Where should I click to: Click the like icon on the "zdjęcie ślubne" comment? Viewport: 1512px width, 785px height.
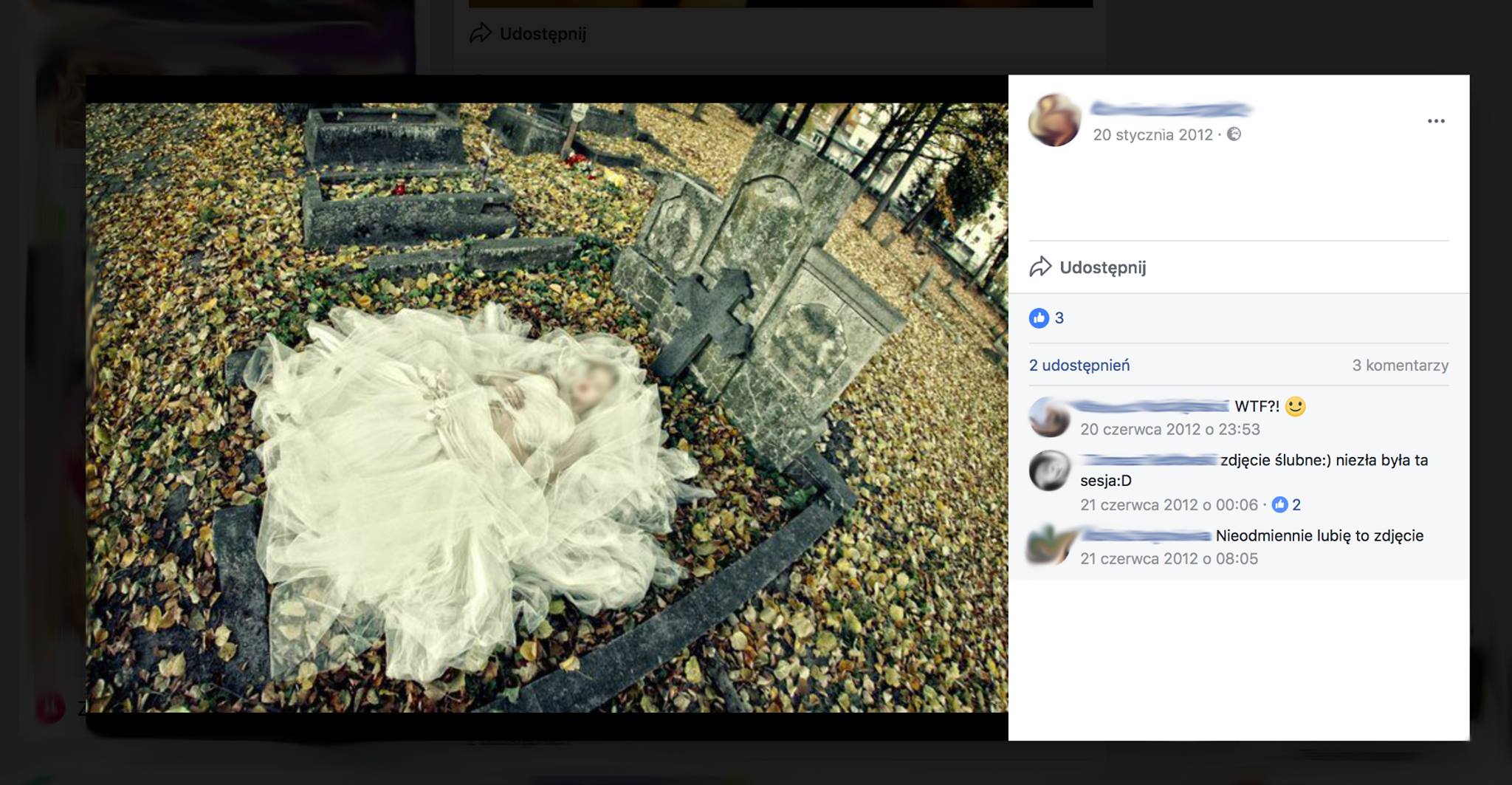[1280, 505]
